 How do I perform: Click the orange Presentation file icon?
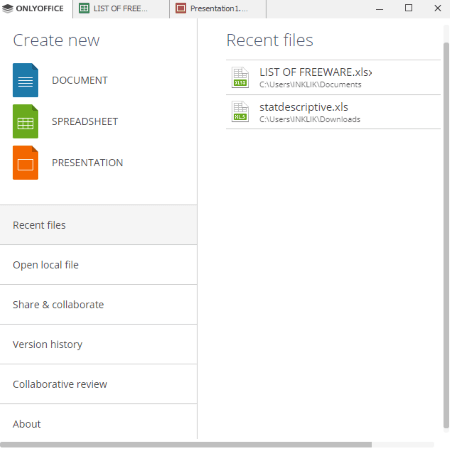coord(25,163)
